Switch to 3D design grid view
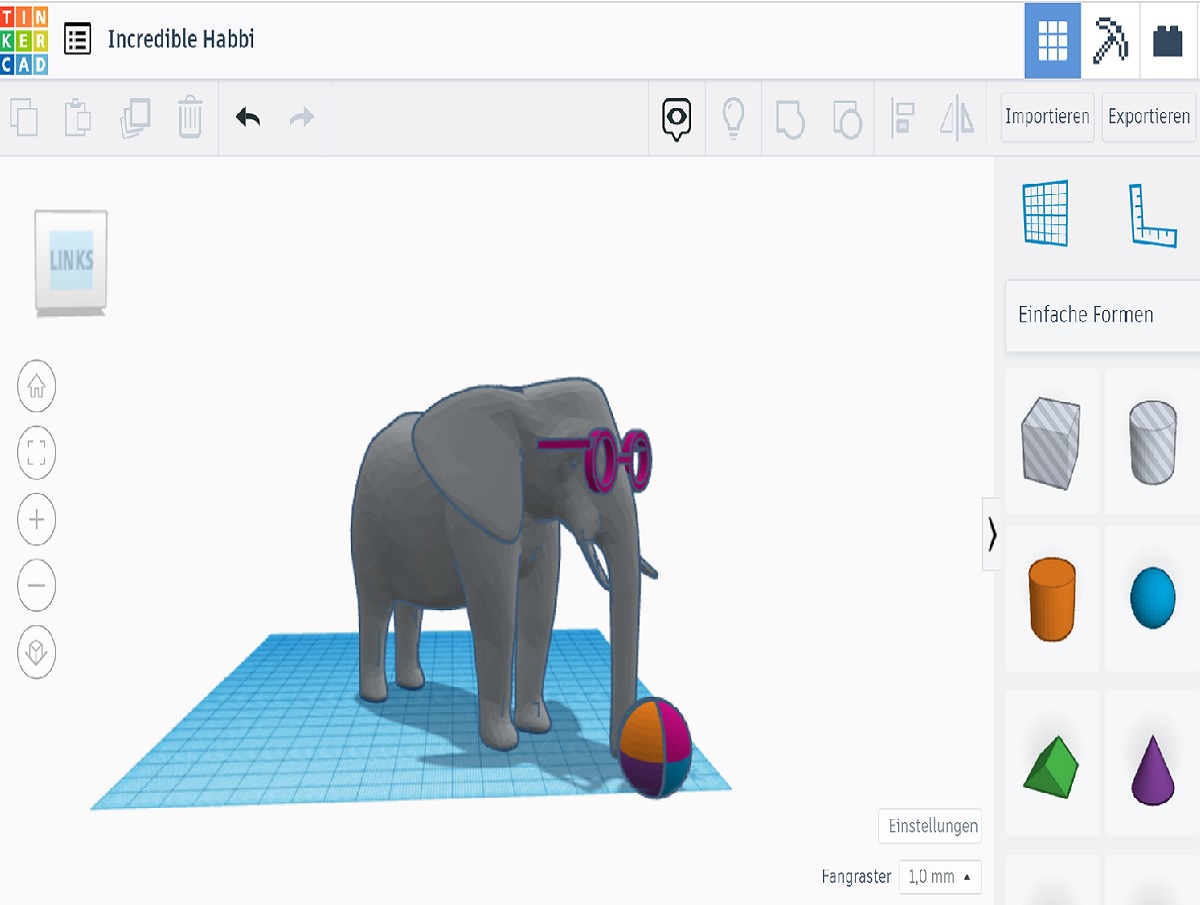Screen dimensions: 1200x905 [1052, 40]
